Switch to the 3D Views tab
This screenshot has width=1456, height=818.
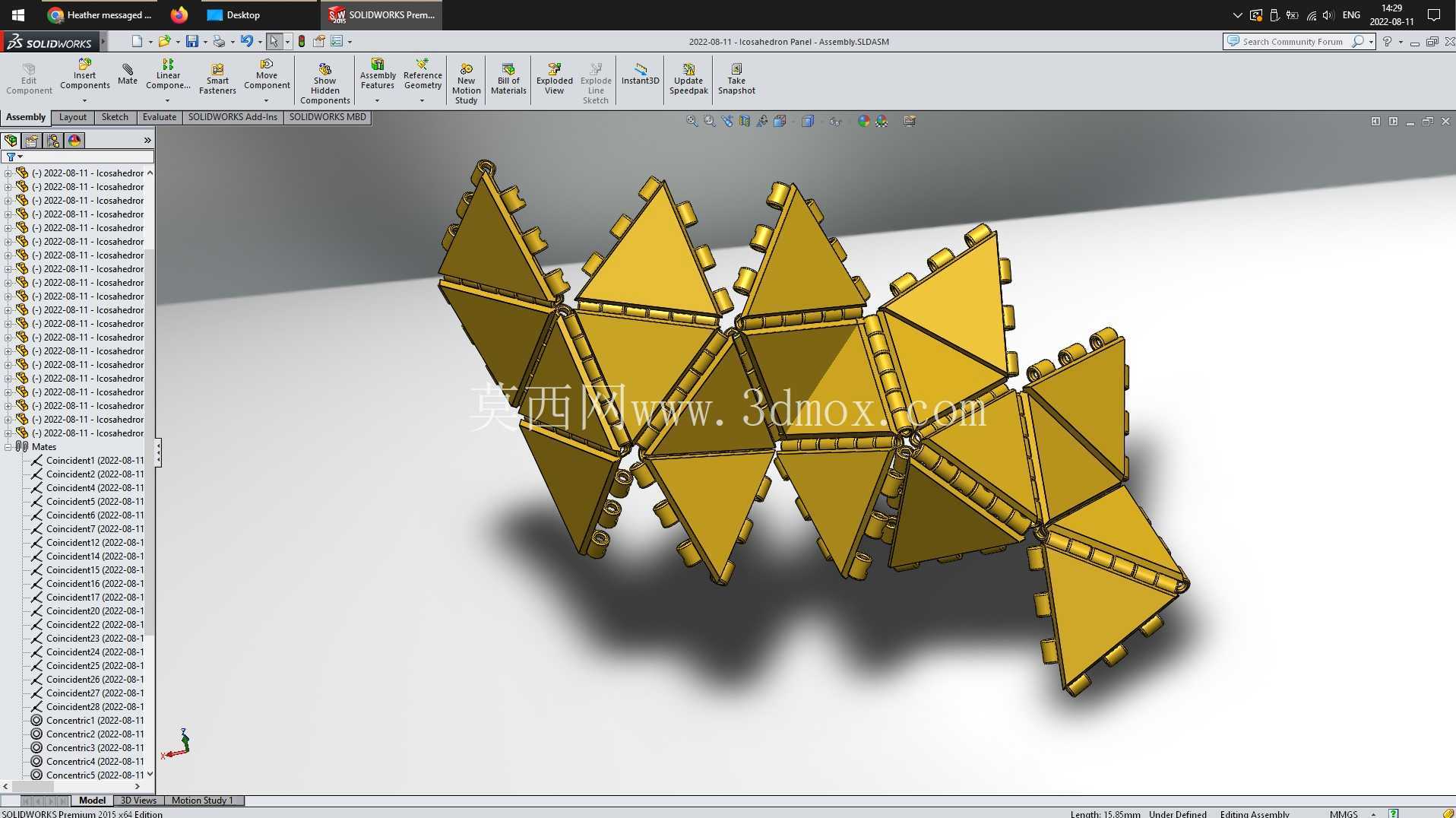point(138,801)
